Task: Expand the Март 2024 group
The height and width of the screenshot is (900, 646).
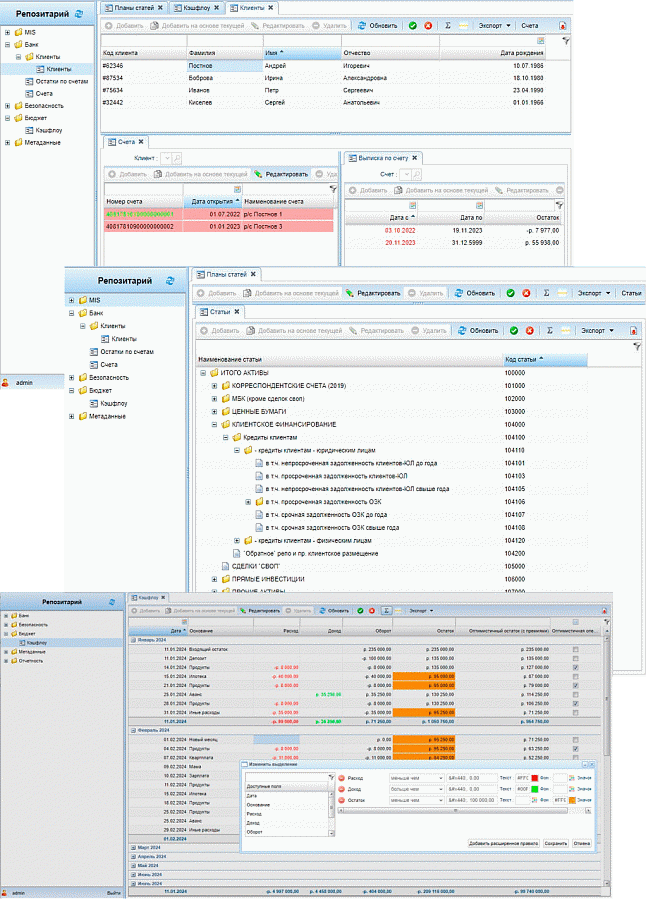Action: [x=133, y=848]
